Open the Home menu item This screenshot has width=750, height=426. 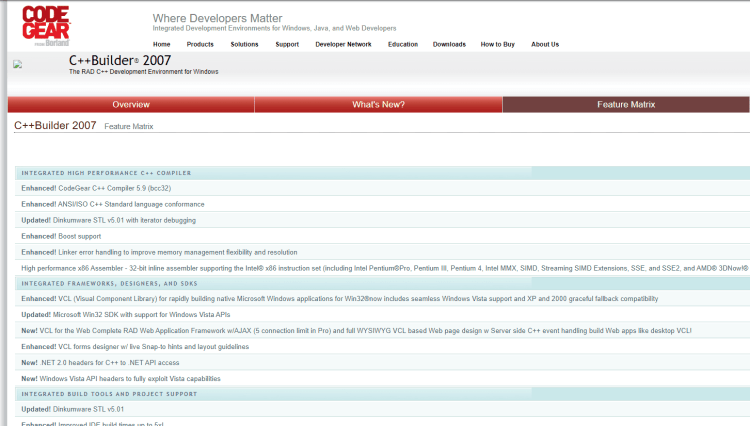tap(162, 44)
